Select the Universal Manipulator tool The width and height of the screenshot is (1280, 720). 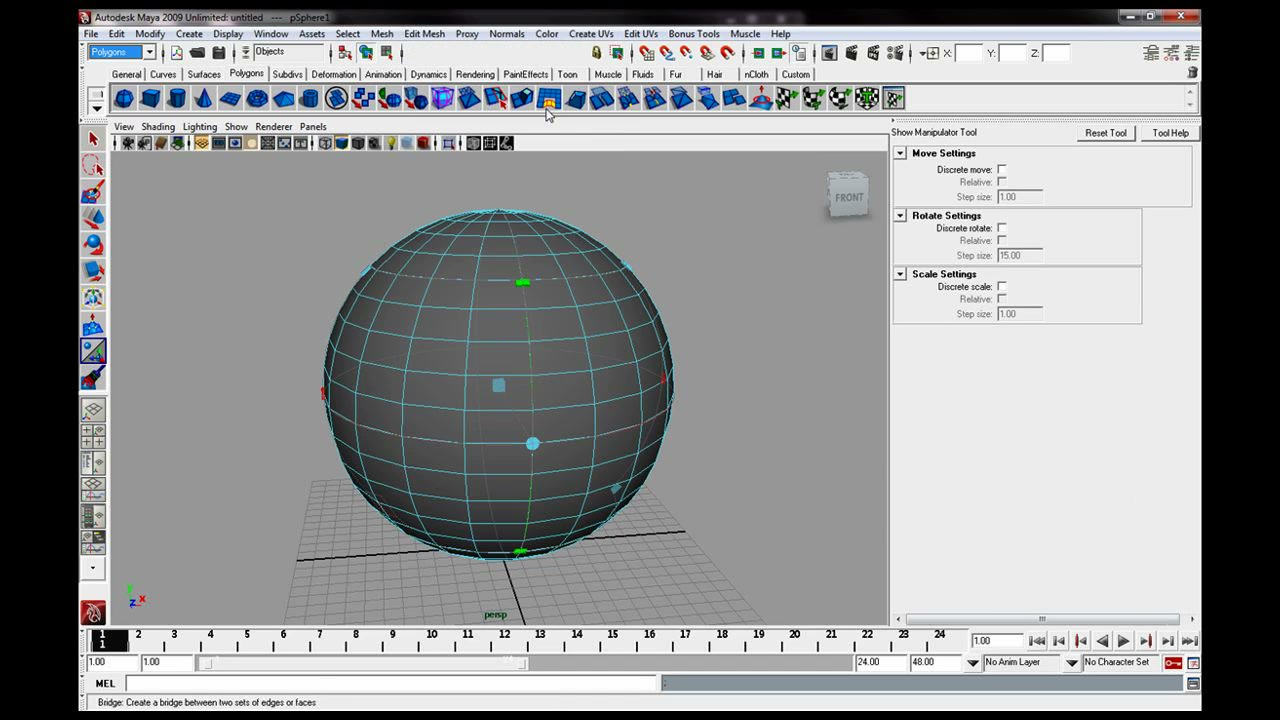(93, 298)
